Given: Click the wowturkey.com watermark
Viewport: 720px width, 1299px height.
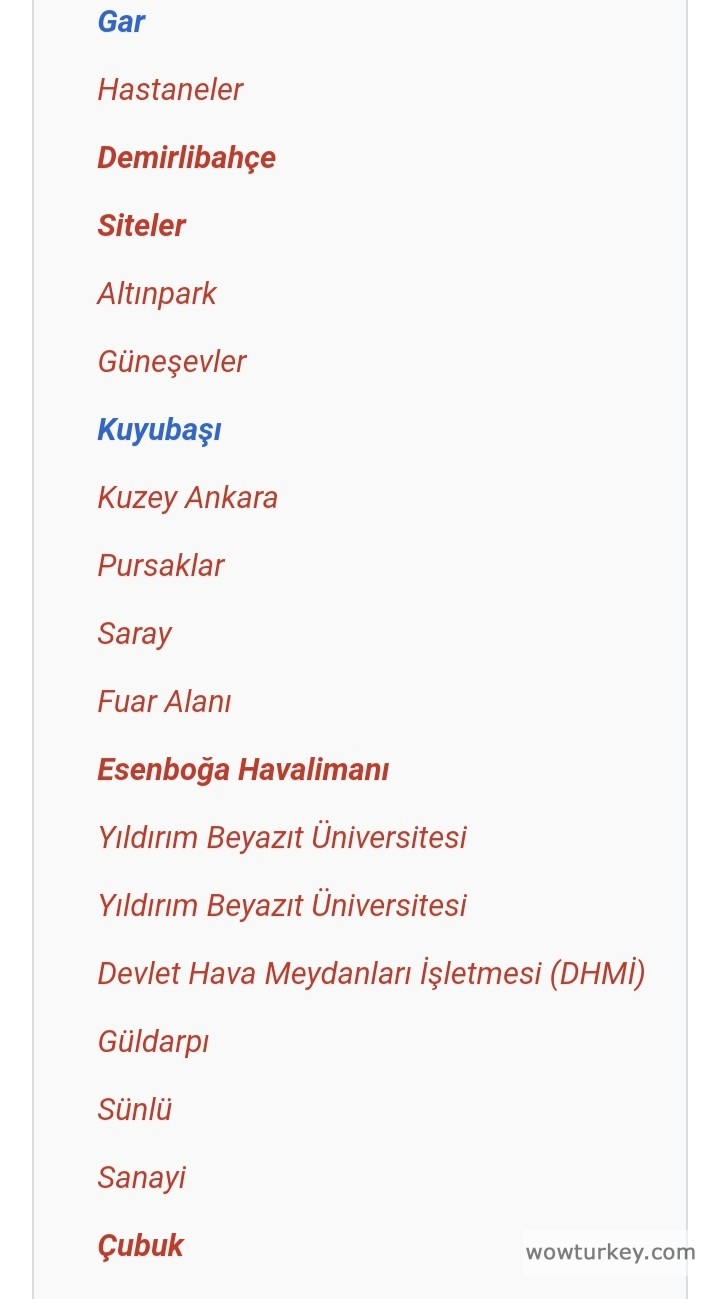Looking at the screenshot, I should click(609, 1252).
